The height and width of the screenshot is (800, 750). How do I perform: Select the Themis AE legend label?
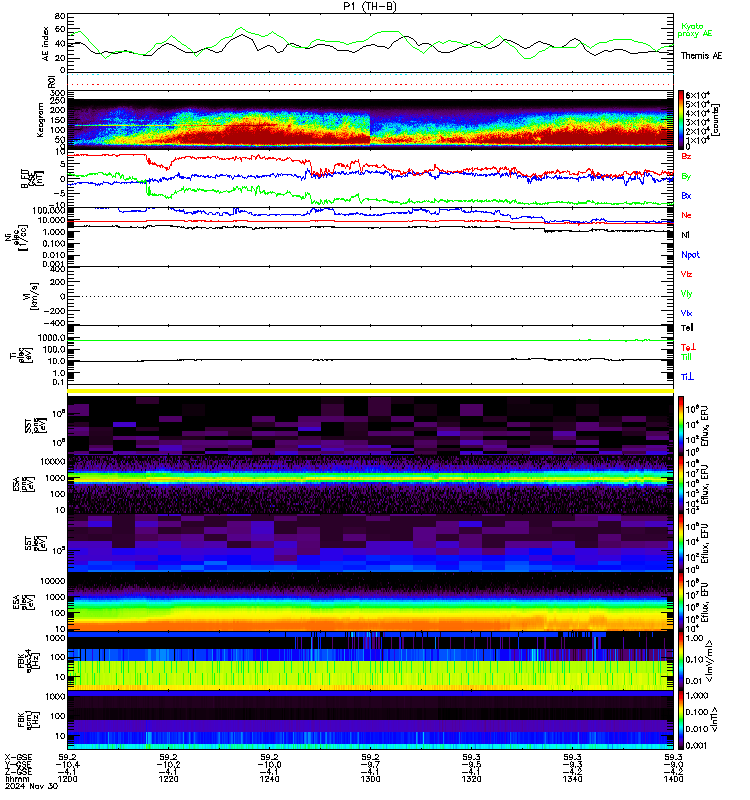pyautogui.click(x=701, y=56)
